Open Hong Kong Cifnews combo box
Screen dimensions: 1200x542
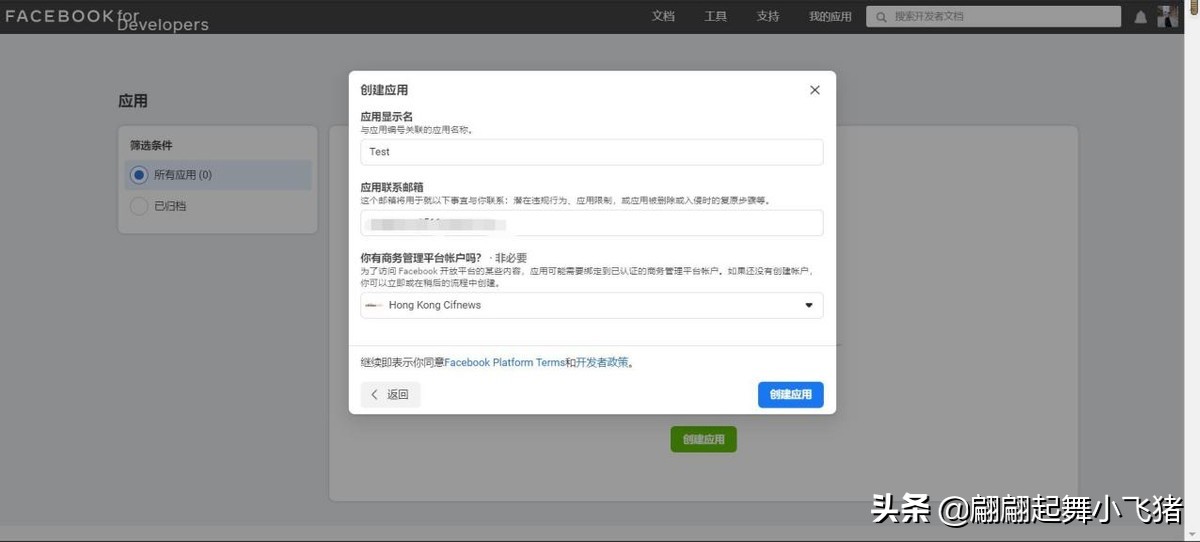coord(592,305)
